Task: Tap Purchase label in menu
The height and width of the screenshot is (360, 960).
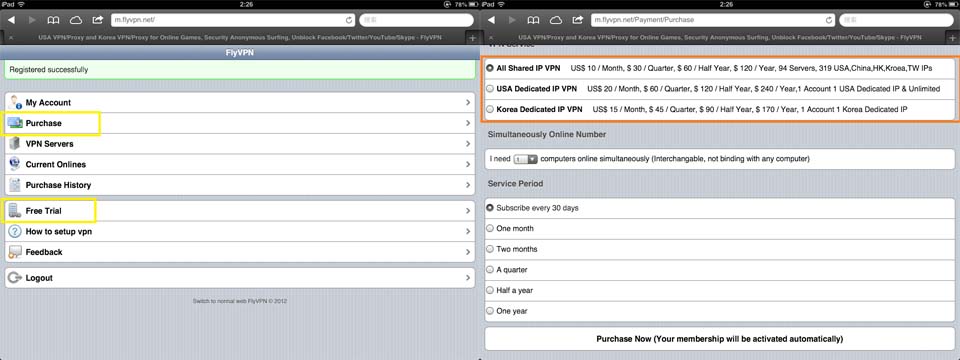Action: (43, 124)
